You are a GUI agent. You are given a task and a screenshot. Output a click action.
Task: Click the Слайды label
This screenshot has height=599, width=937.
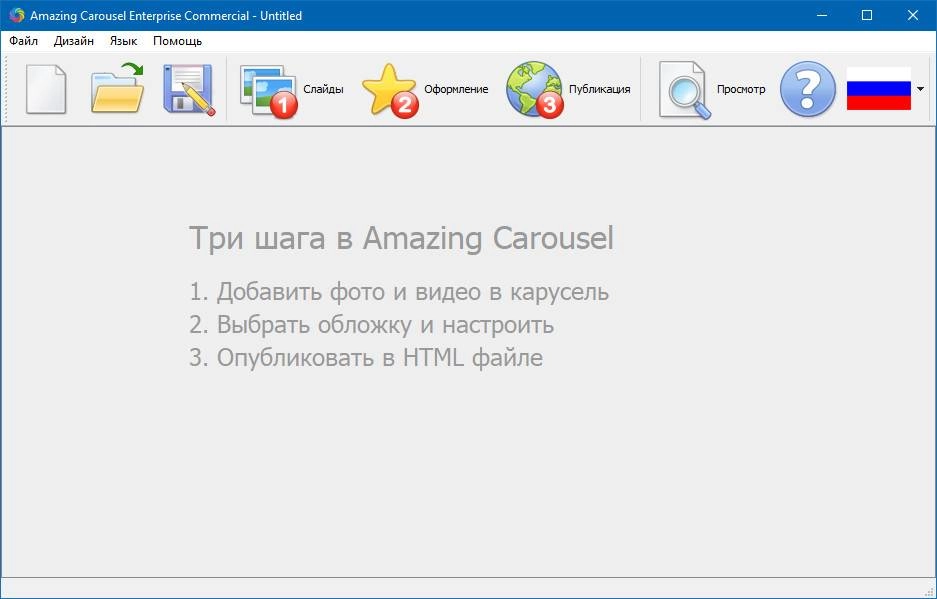(323, 89)
